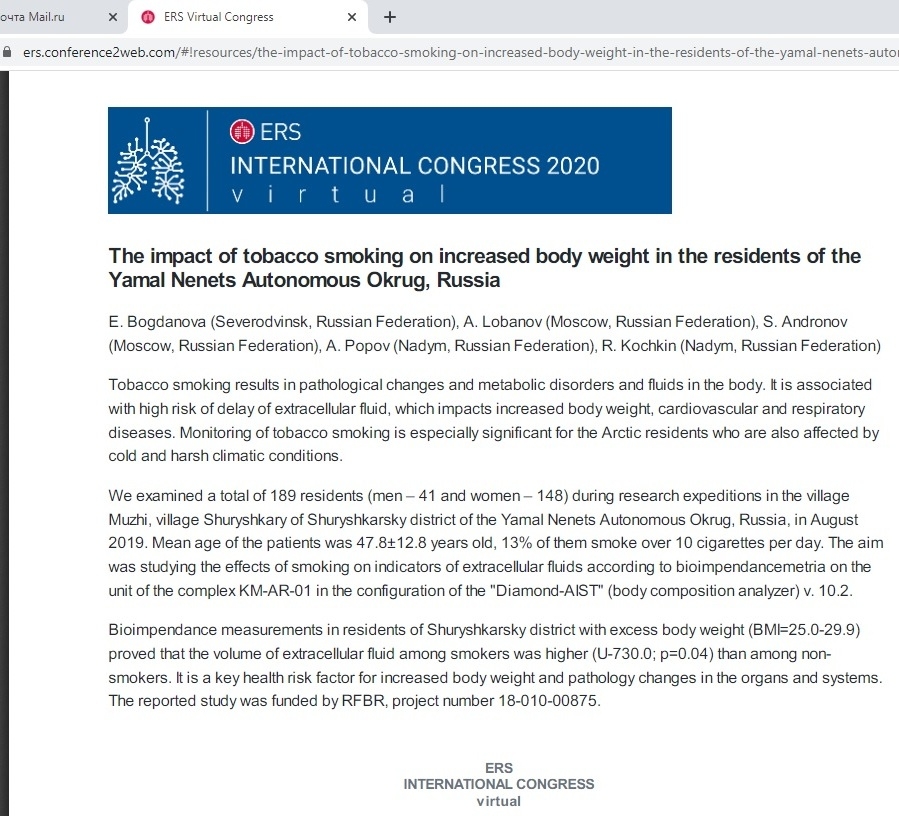This screenshot has width=899, height=816.
Task: Click the lungs logo in banner
Action: (x=148, y=161)
